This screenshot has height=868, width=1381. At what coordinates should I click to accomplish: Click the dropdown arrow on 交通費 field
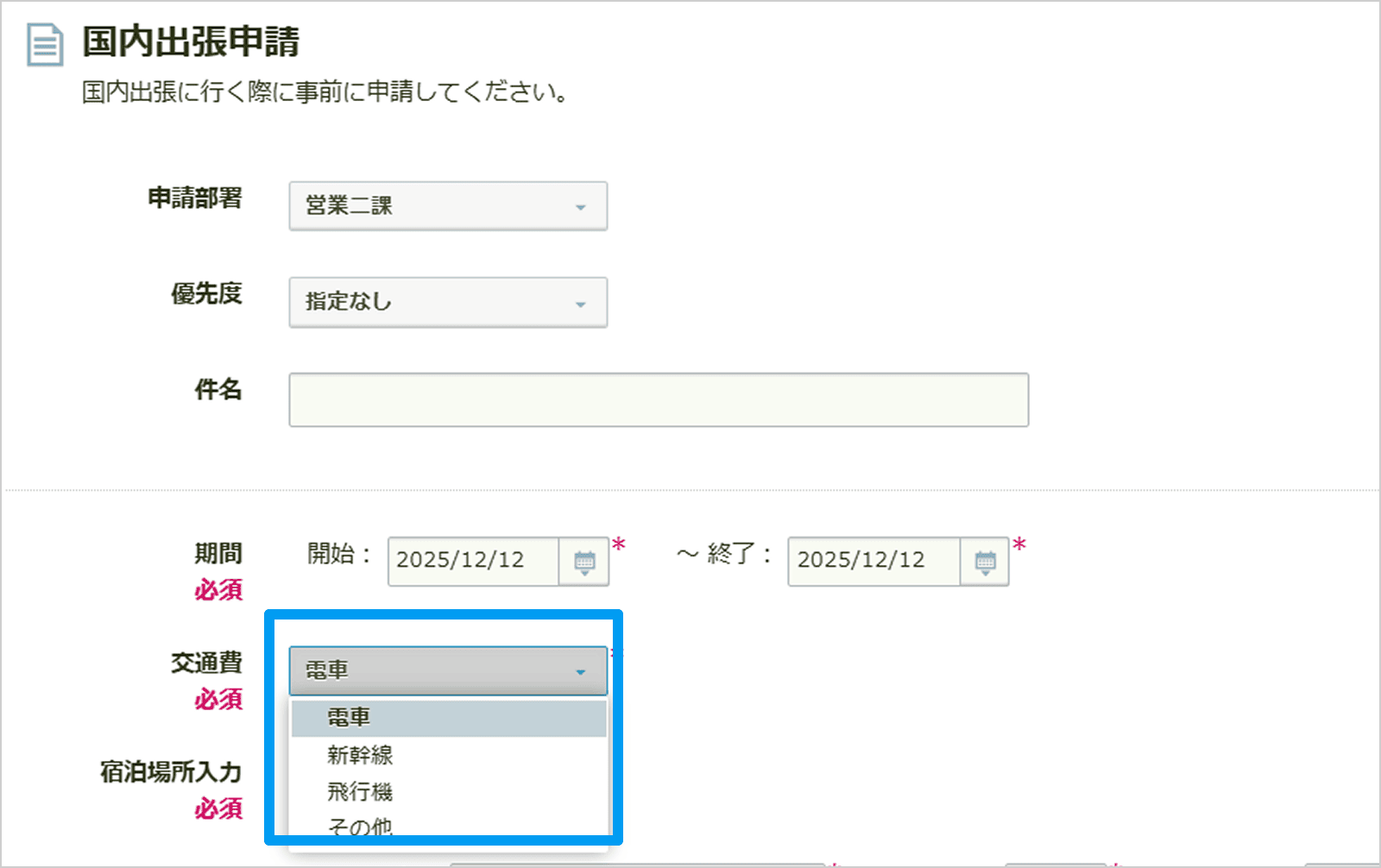[x=582, y=670]
